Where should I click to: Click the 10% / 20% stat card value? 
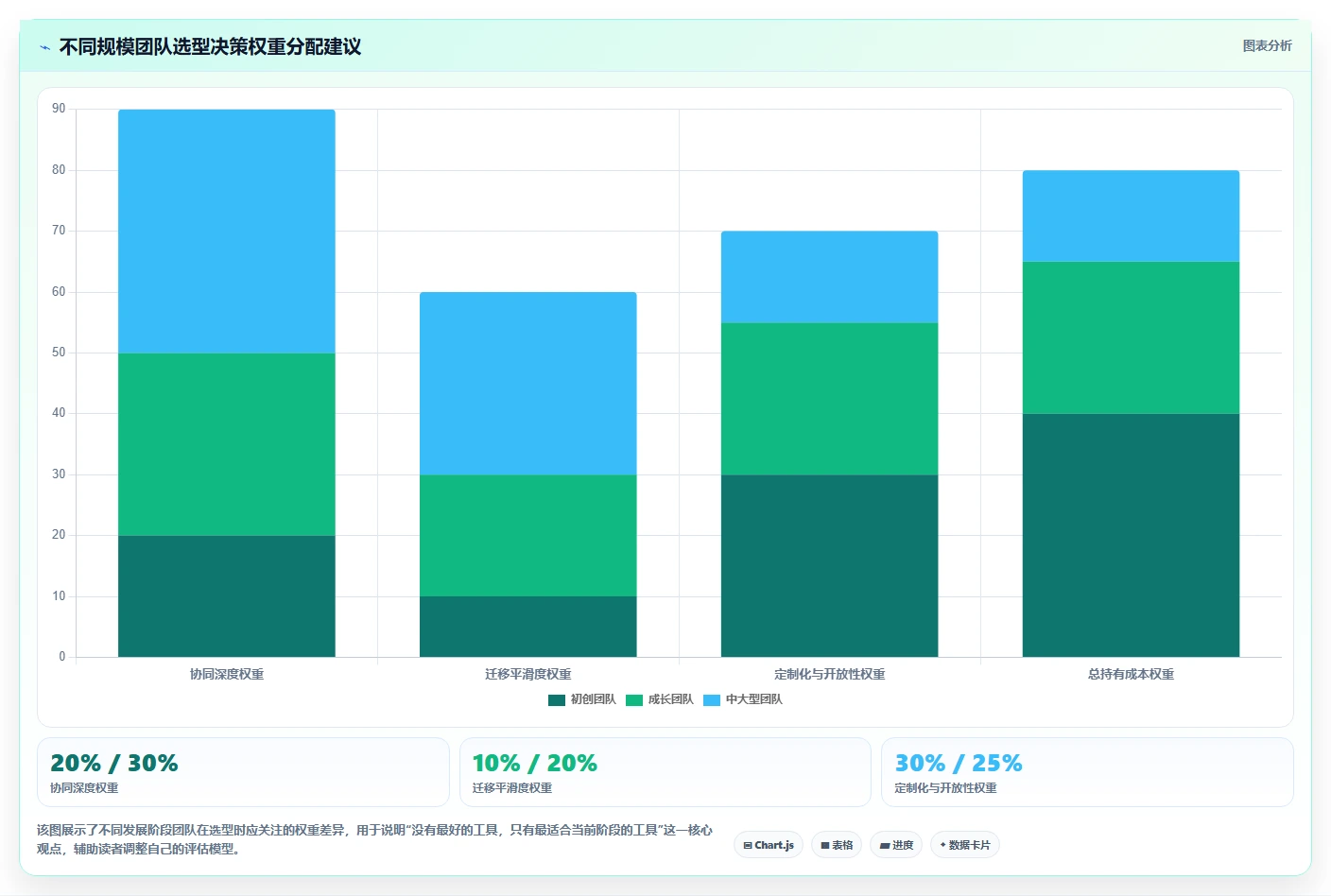click(x=535, y=763)
